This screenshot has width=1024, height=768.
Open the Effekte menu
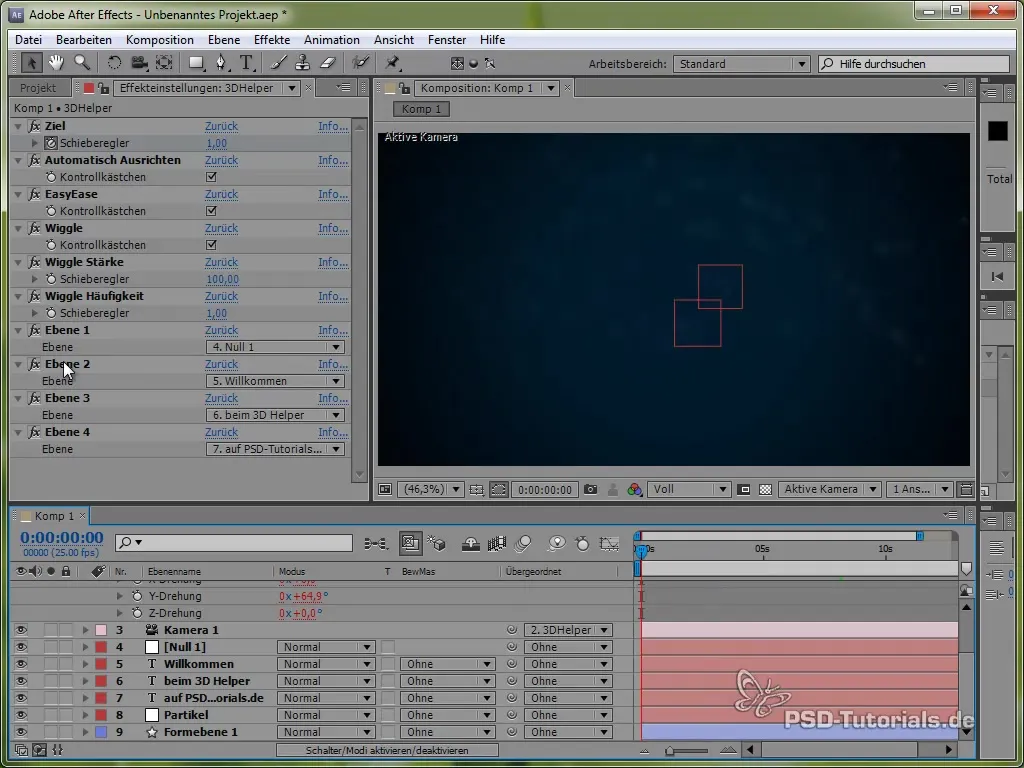tap(272, 40)
